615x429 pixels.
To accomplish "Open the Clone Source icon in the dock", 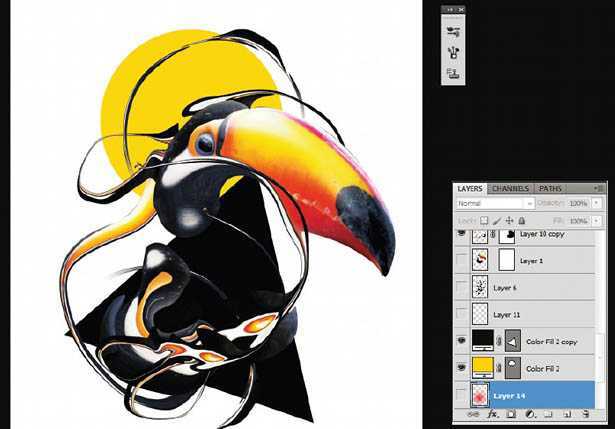I will [453, 73].
